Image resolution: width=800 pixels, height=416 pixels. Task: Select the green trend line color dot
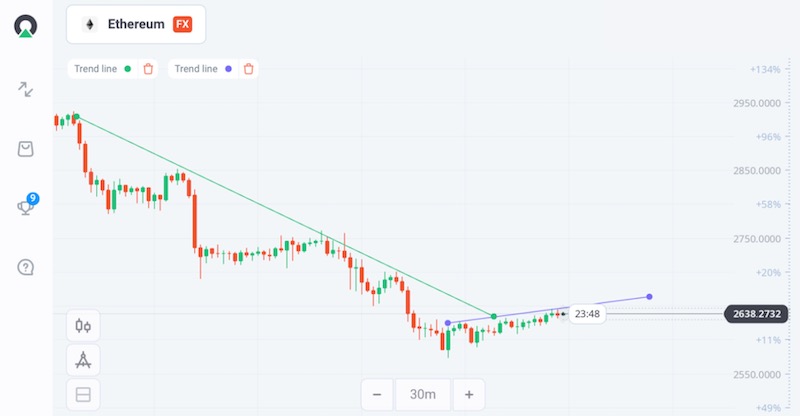click(x=128, y=69)
